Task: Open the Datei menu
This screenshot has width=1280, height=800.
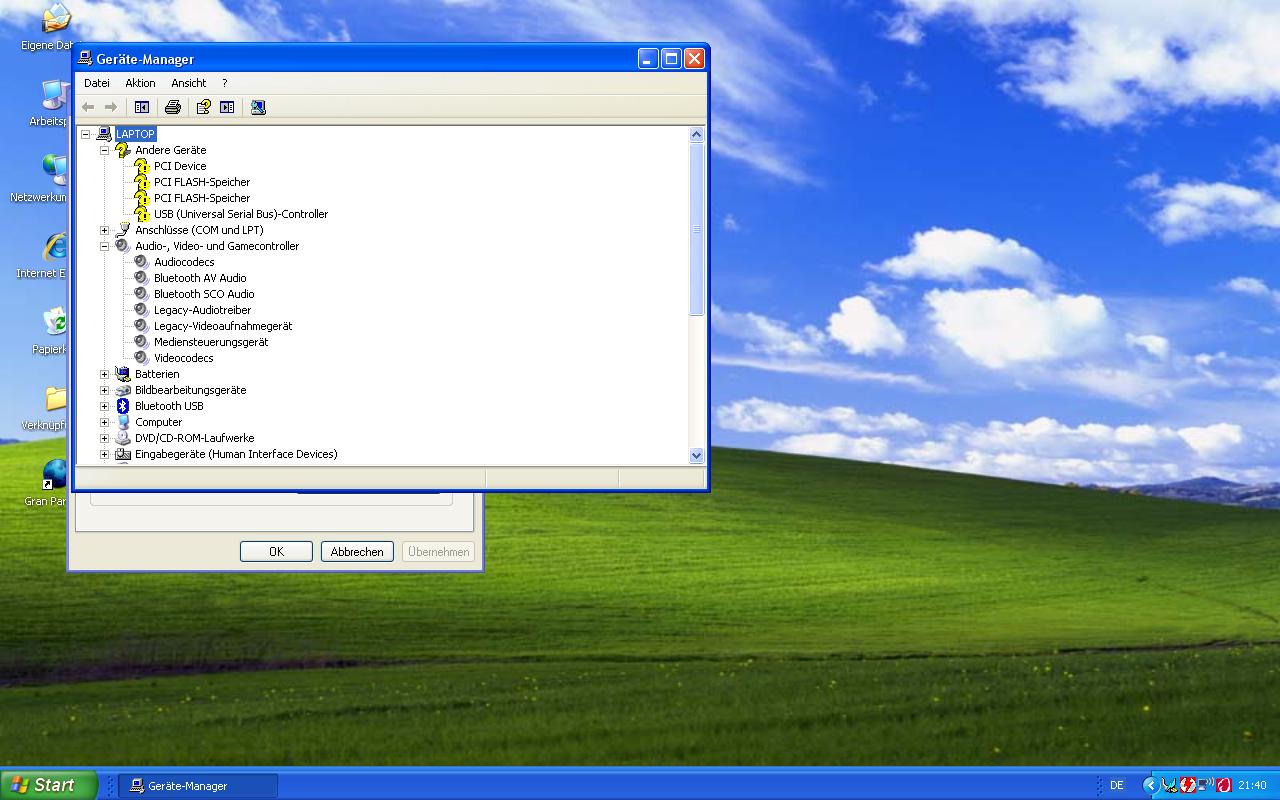Action: tap(97, 83)
